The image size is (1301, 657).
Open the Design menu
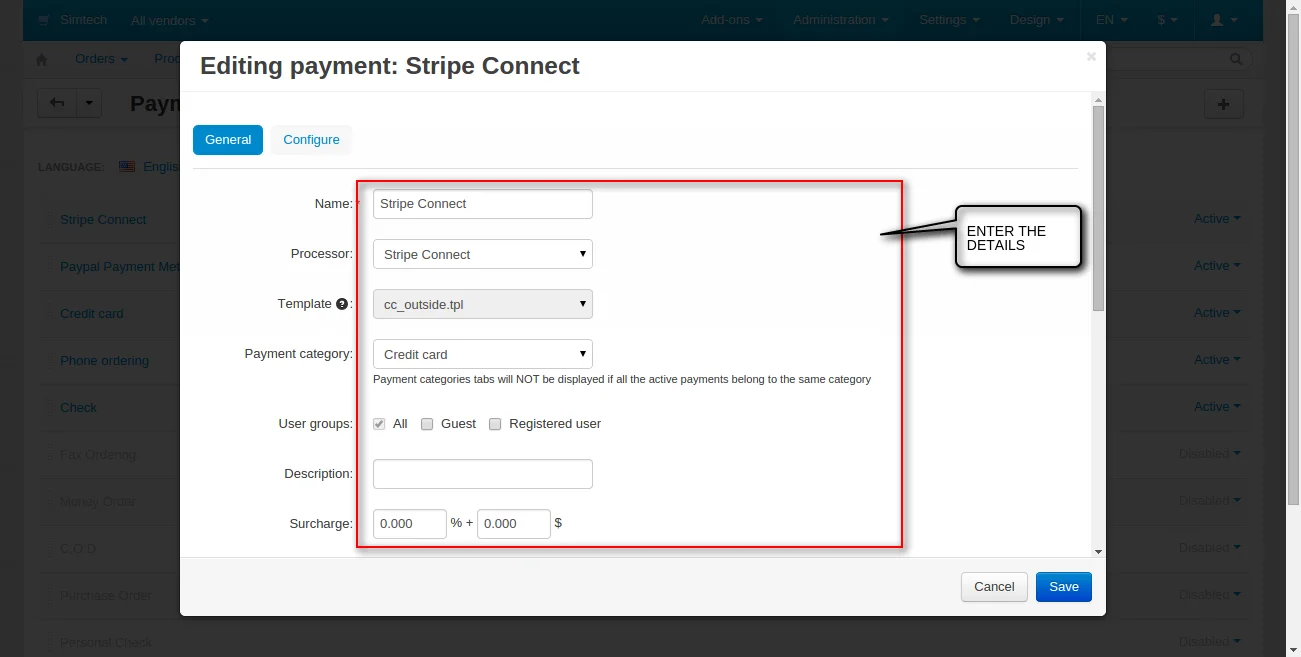pos(1037,20)
